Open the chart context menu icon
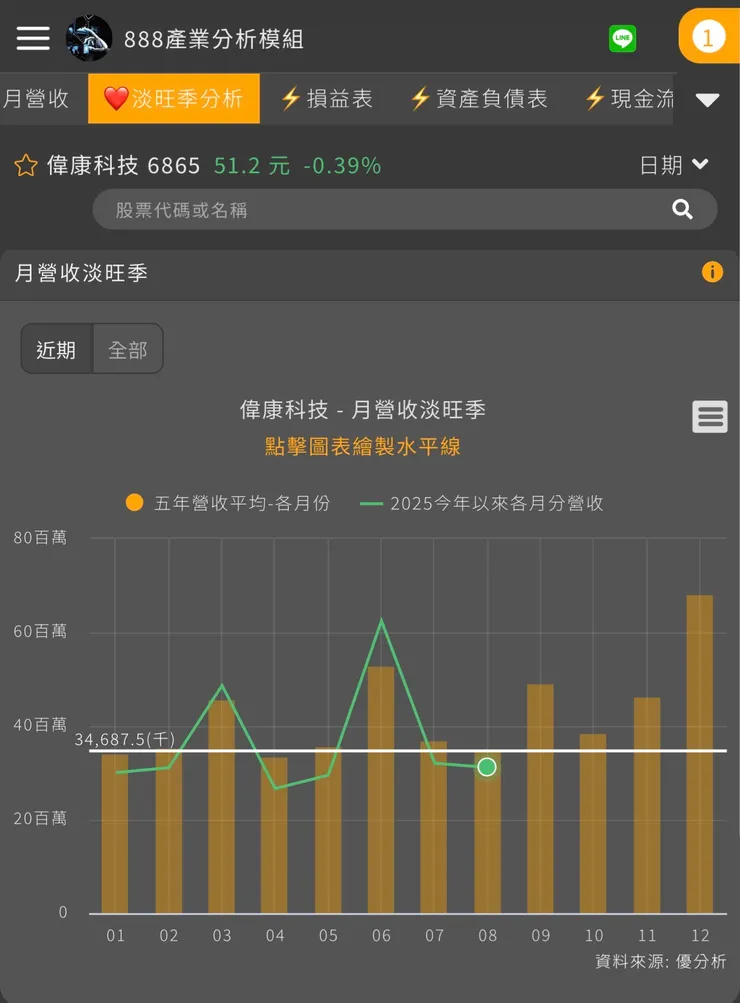This screenshot has width=740, height=1003. point(710,417)
